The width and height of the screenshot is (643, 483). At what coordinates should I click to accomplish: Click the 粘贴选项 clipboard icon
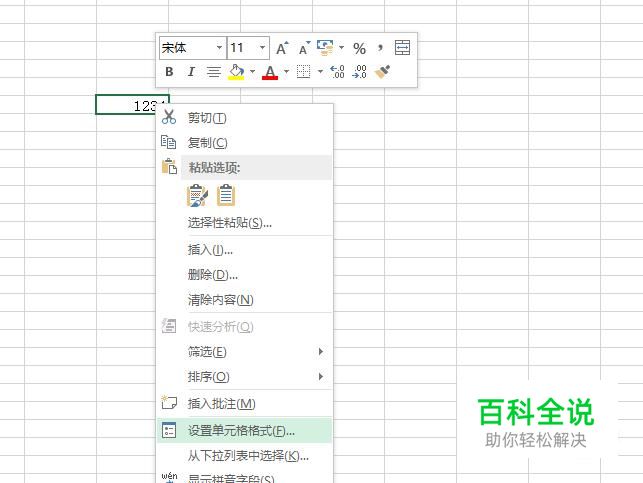[x=169, y=166]
